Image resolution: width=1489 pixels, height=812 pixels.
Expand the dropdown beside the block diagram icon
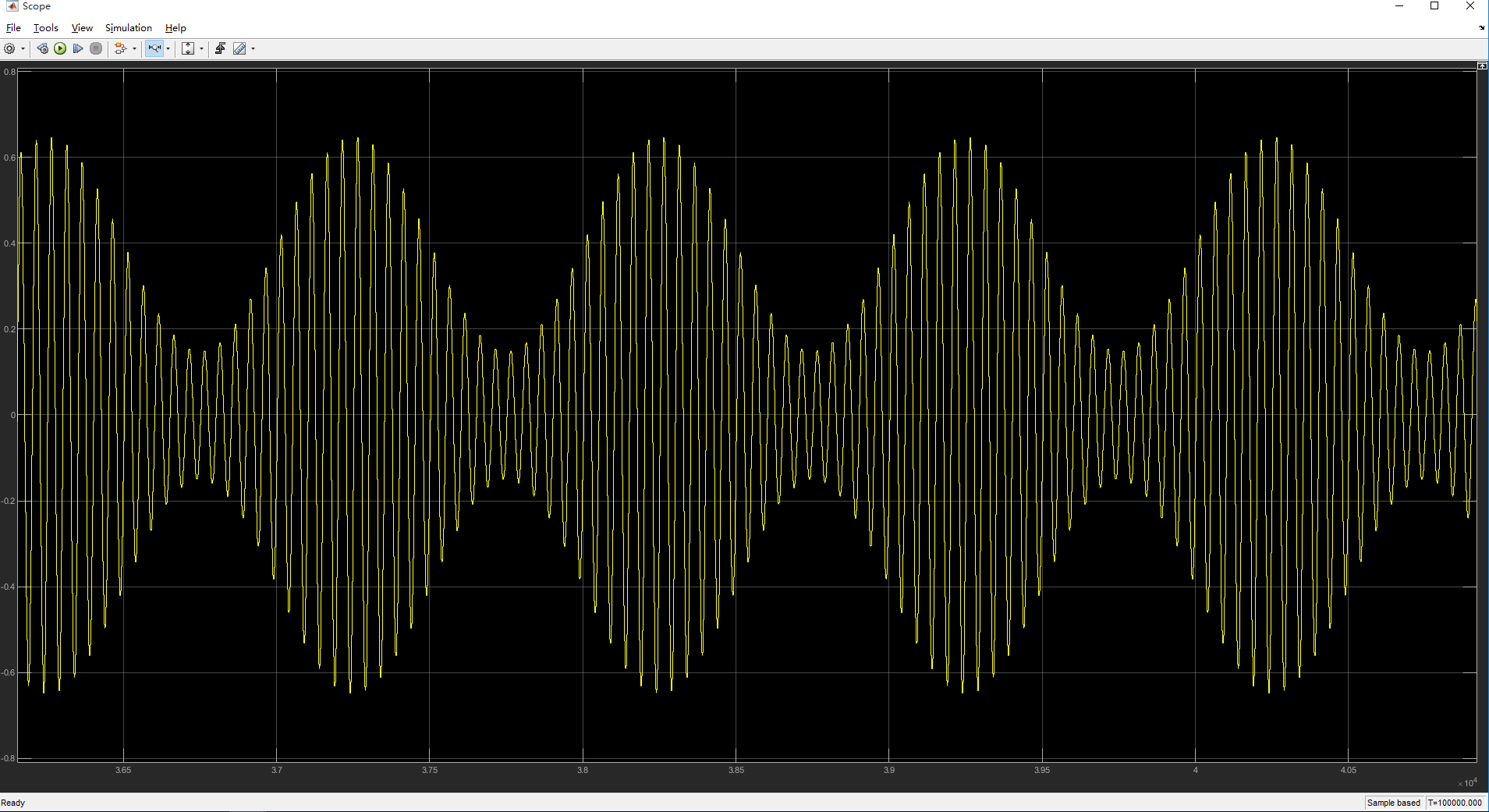click(134, 48)
